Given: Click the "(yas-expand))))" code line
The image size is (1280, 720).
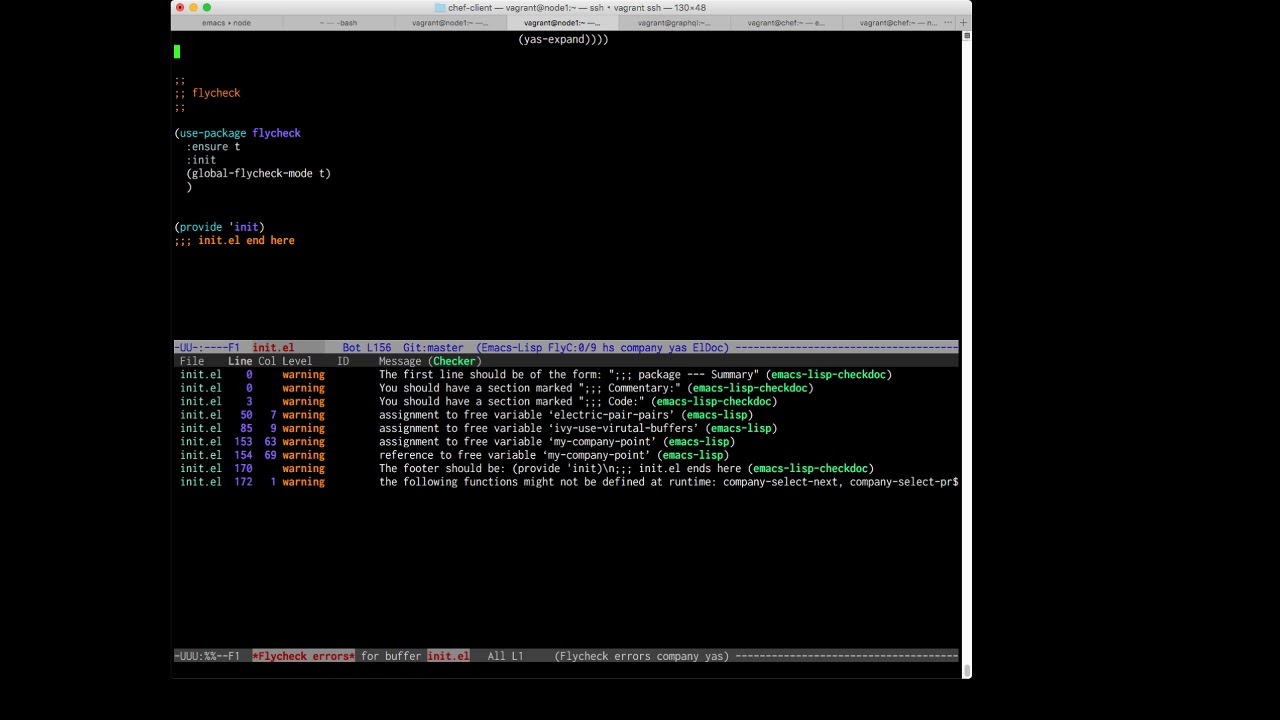Looking at the screenshot, I should (563, 39).
